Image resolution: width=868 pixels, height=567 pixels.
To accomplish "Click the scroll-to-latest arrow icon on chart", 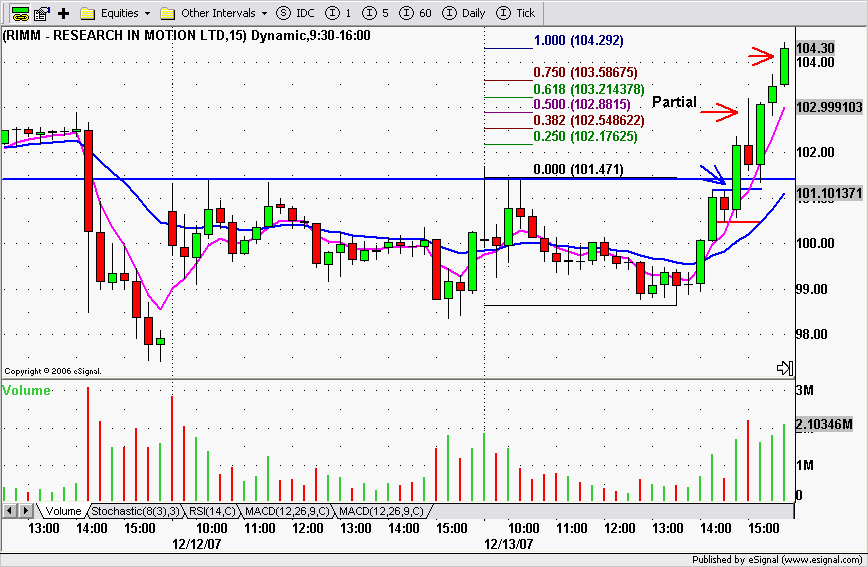I will click(785, 368).
